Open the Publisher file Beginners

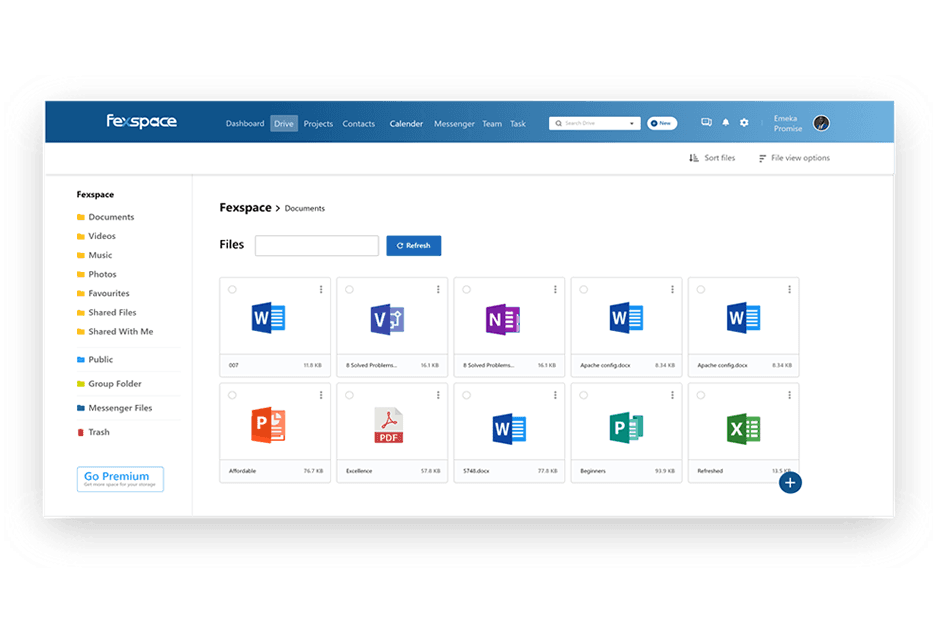[x=626, y=428]
